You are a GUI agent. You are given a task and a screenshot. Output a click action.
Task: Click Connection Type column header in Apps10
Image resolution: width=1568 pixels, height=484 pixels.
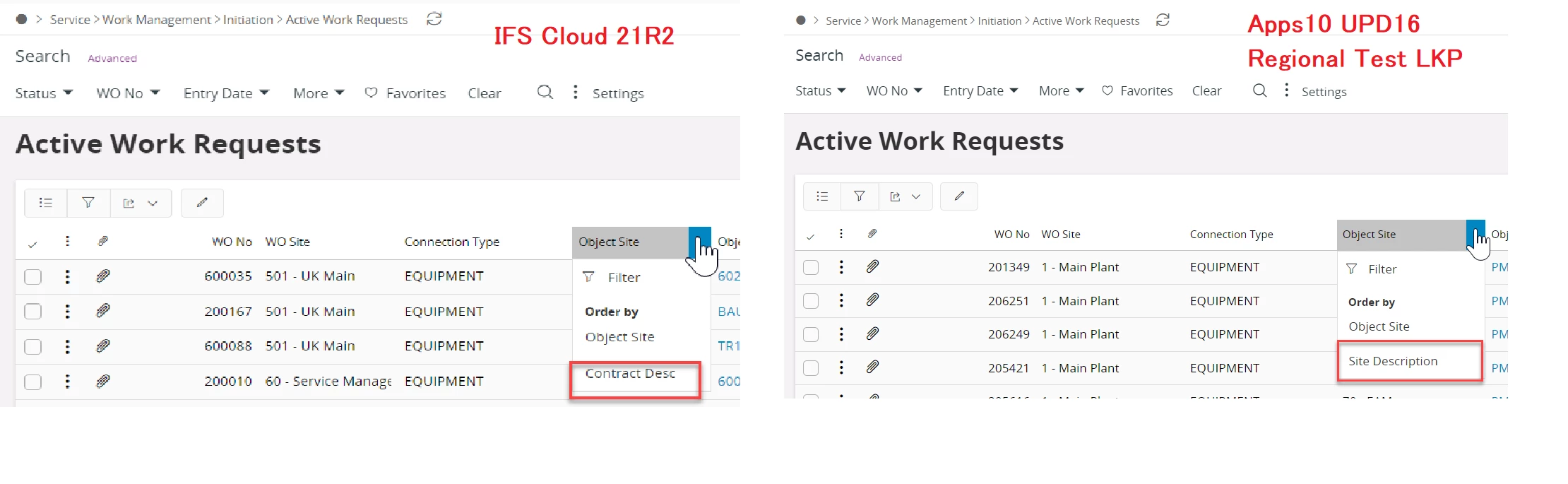point(1231,235)
